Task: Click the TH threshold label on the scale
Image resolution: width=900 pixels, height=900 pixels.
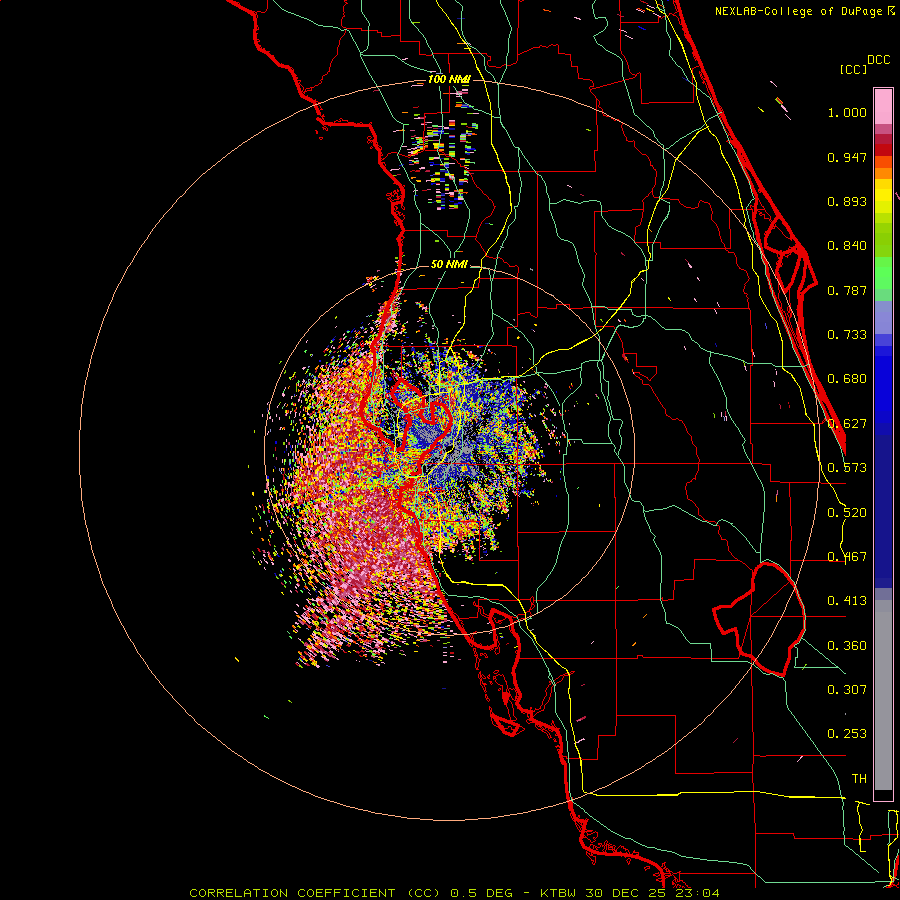Action: point(859,779)
